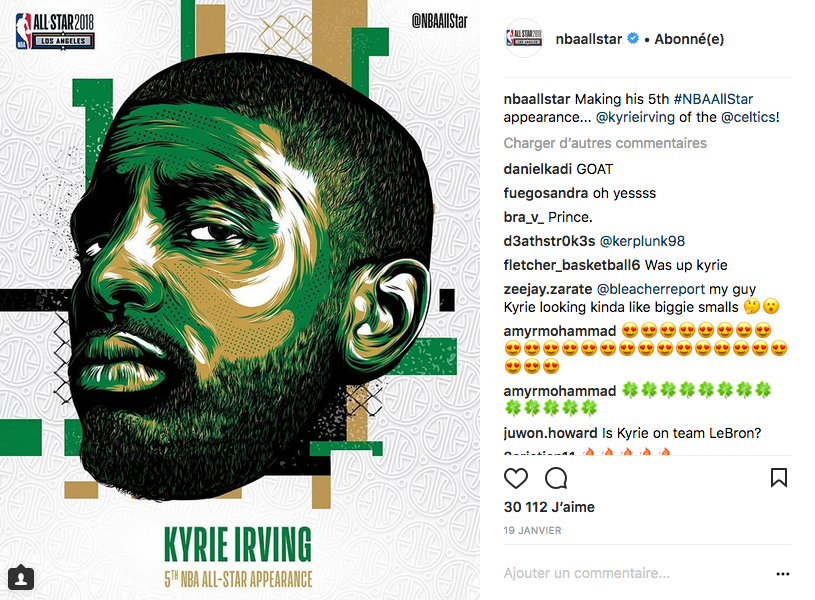The image size is (815, 600).
Task: Open the @kerplunk98 mention link
Action: (x=642, y=241)
